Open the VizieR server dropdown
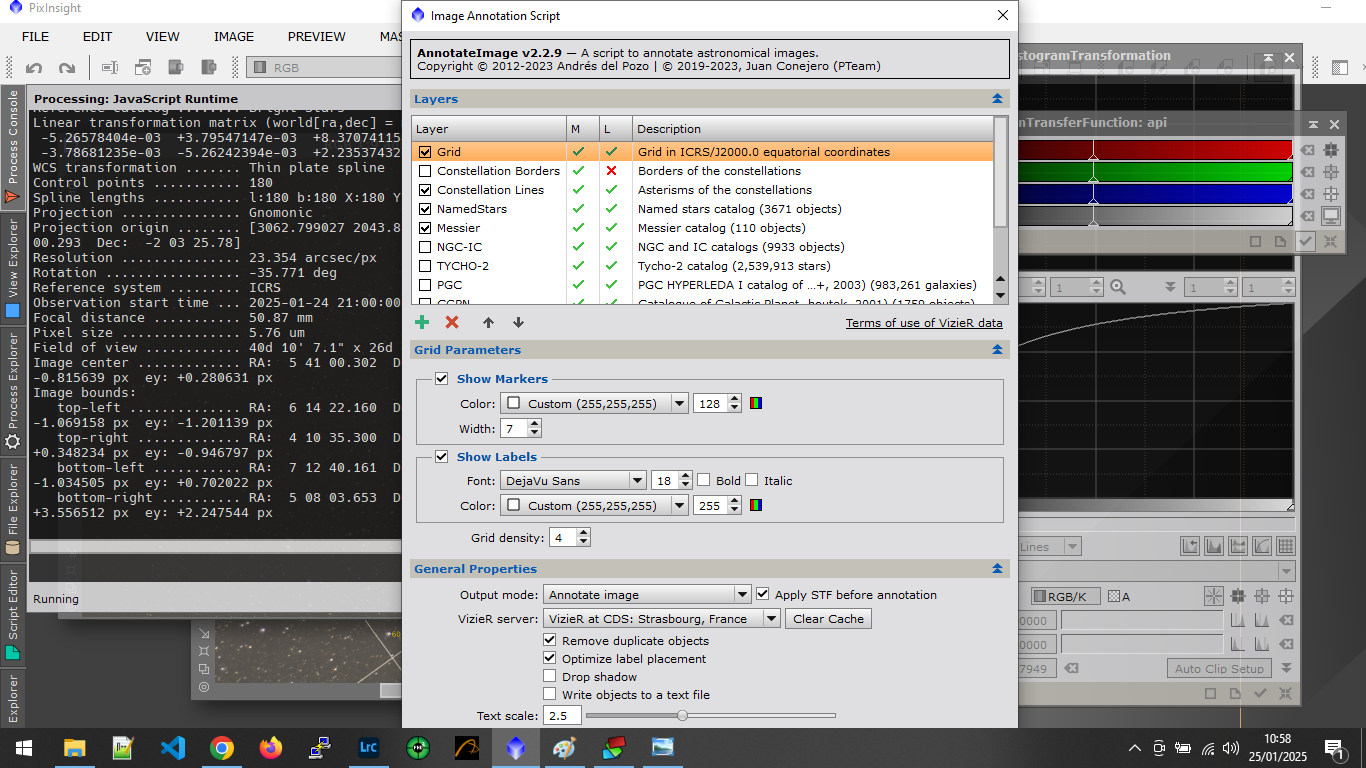Viewport: 1366px width, 768px height. pos(661,618)
